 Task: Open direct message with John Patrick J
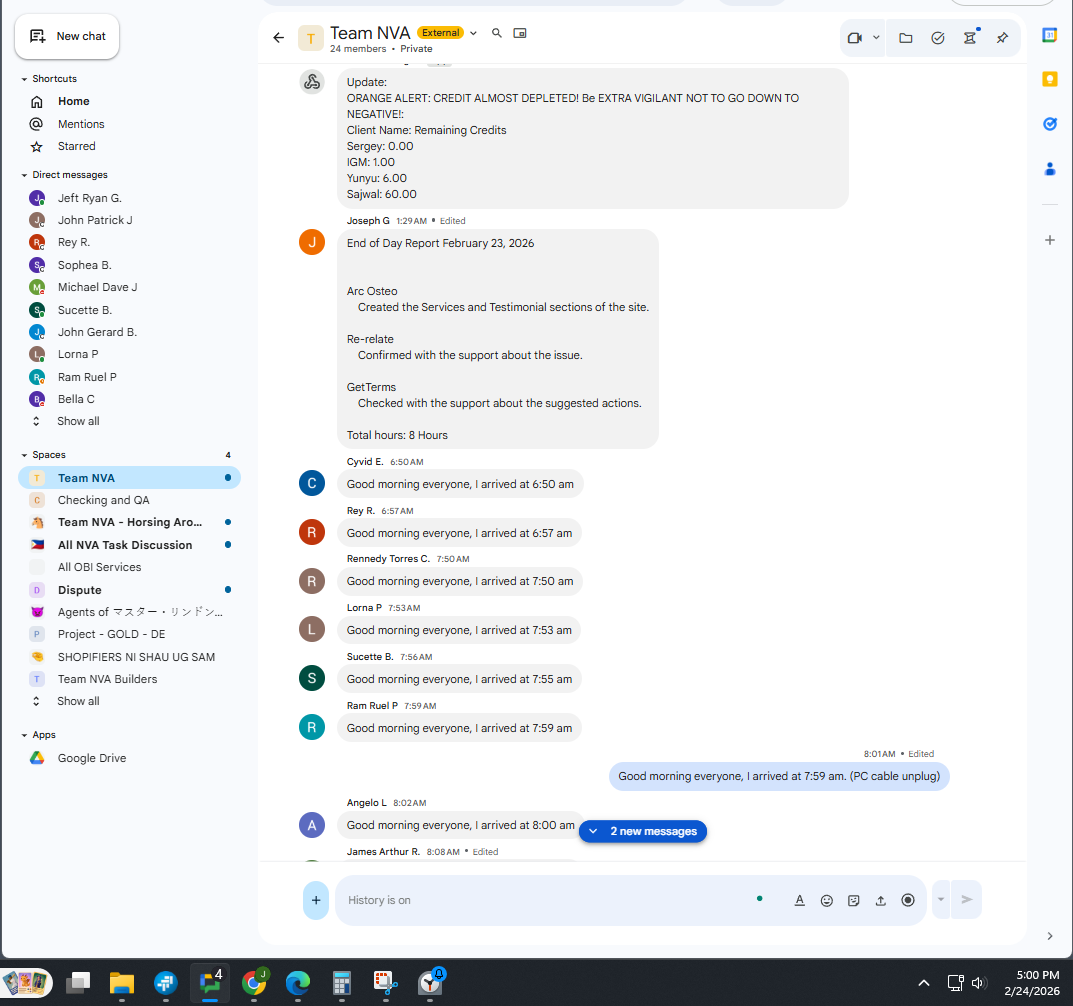click(x=95, y=220)
